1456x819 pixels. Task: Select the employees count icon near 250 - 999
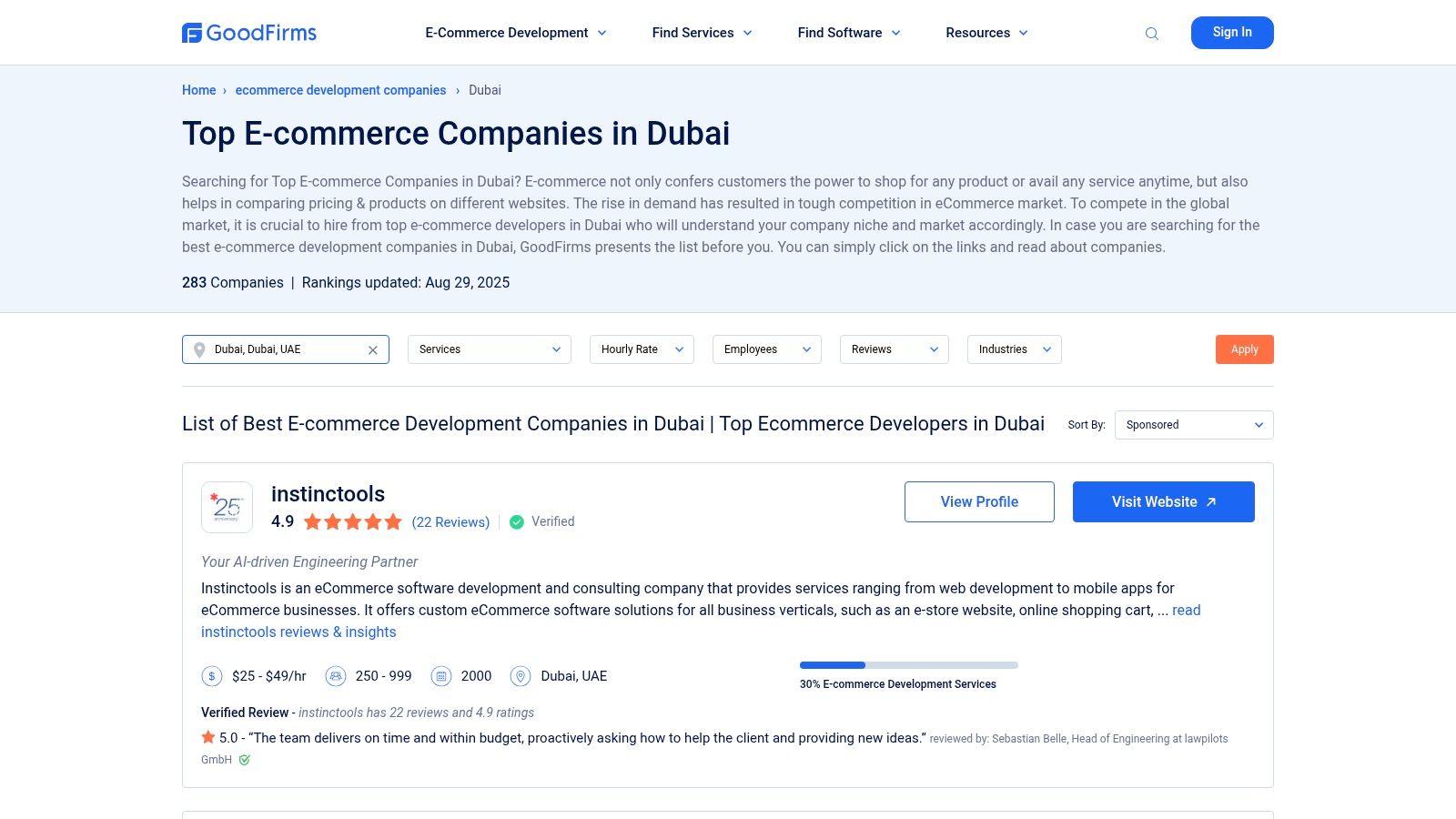336,676
